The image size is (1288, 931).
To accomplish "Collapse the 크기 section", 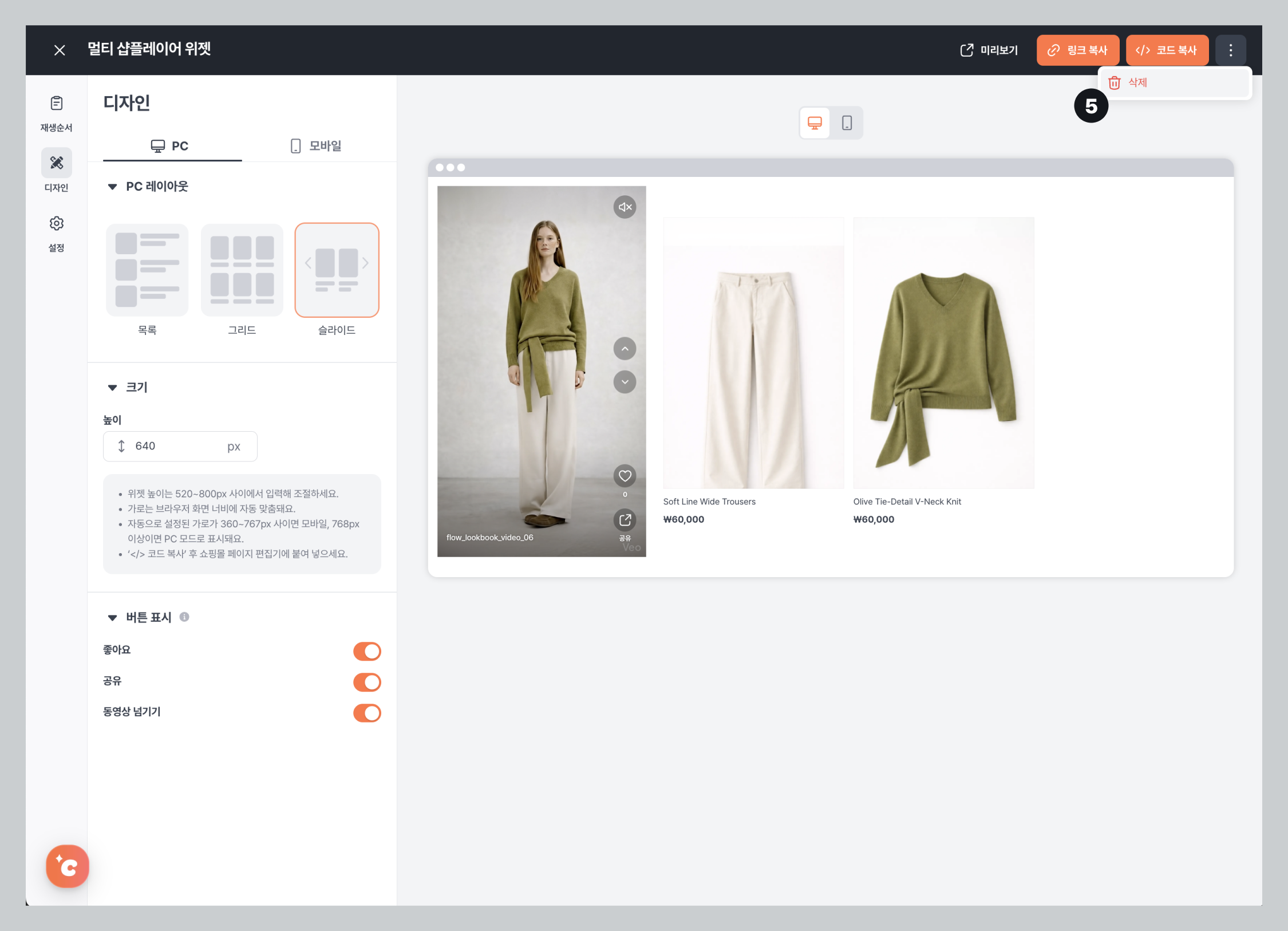I will (x=113, y=388).
